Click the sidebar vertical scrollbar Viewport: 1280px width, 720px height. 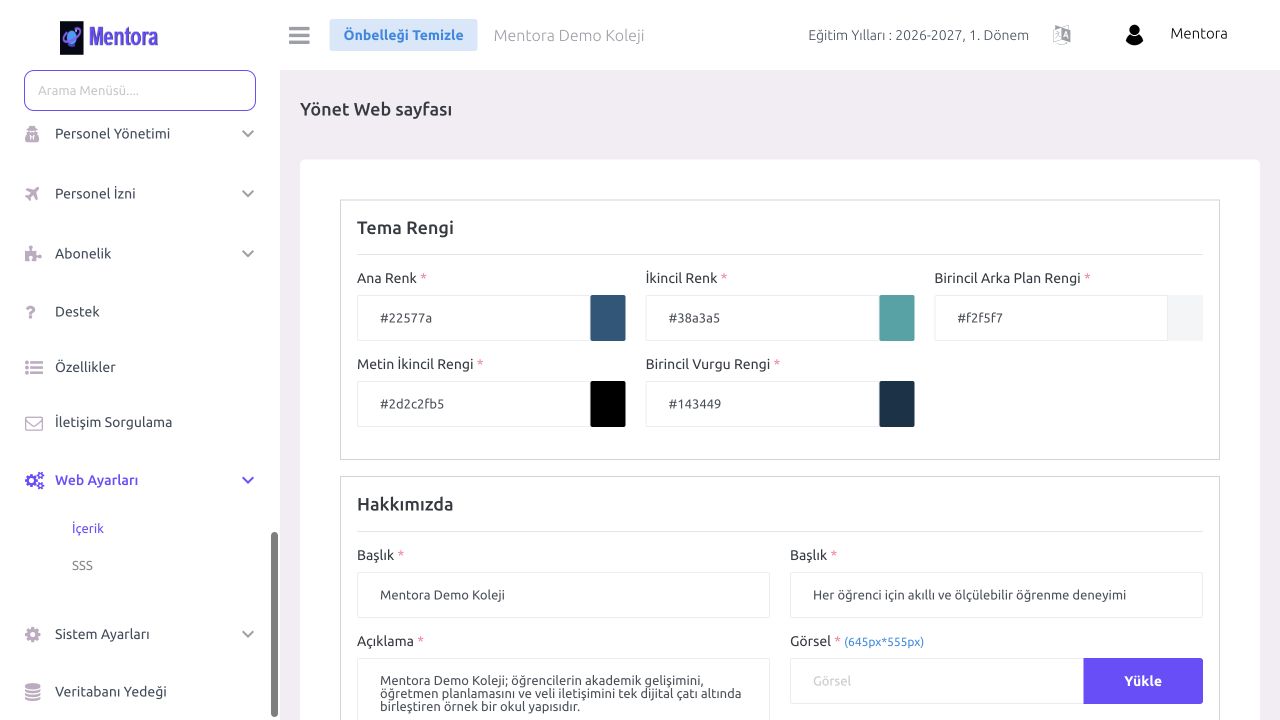pos(274,624)
